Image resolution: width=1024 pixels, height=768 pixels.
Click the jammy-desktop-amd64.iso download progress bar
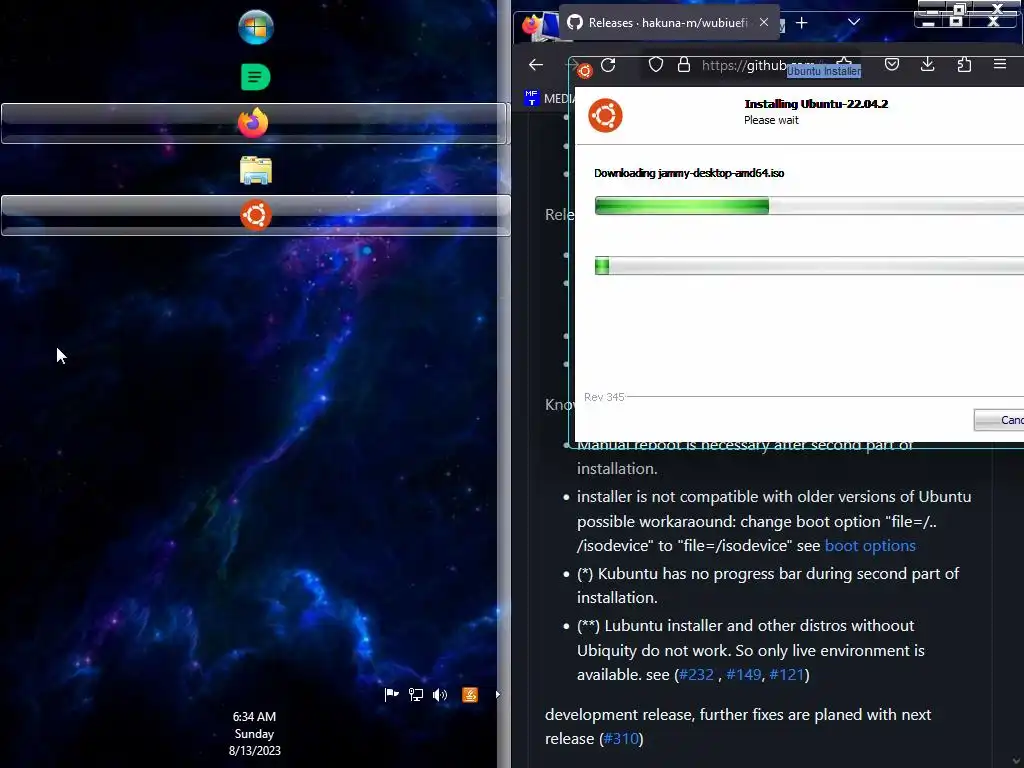pos(809,206)
